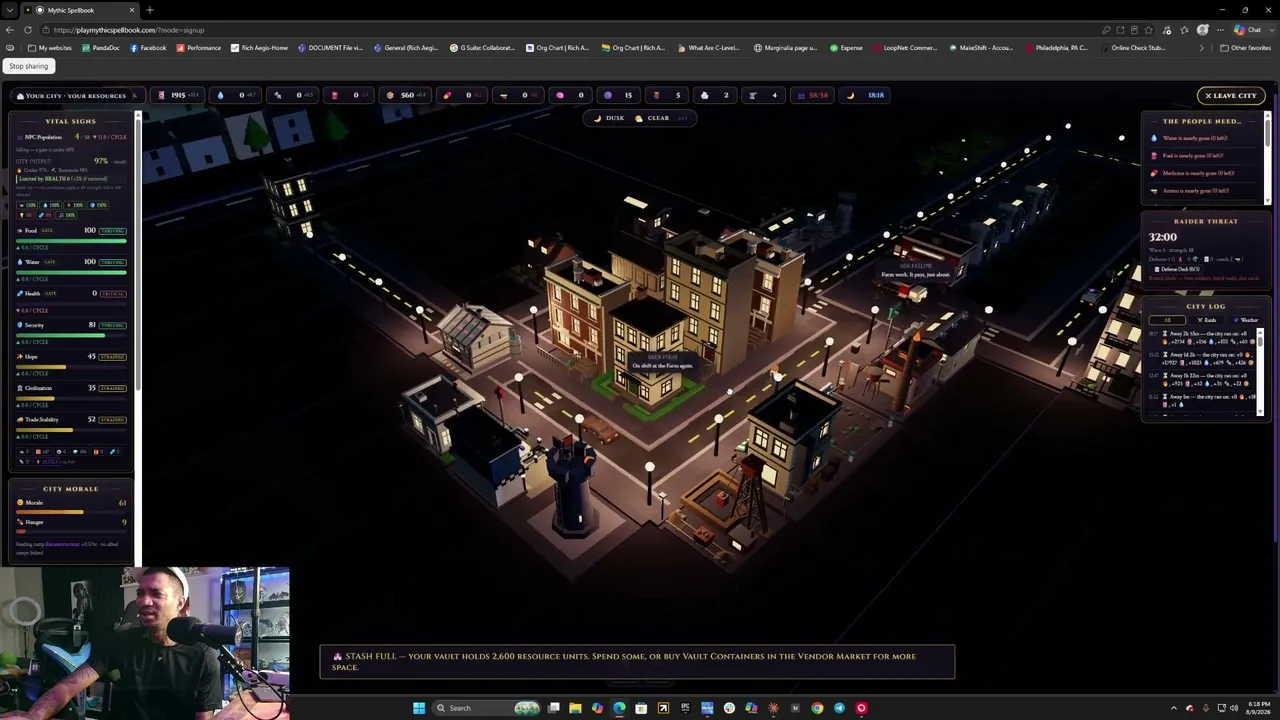
Task: Select the Raids tab in City Log
Action: 1207,320
